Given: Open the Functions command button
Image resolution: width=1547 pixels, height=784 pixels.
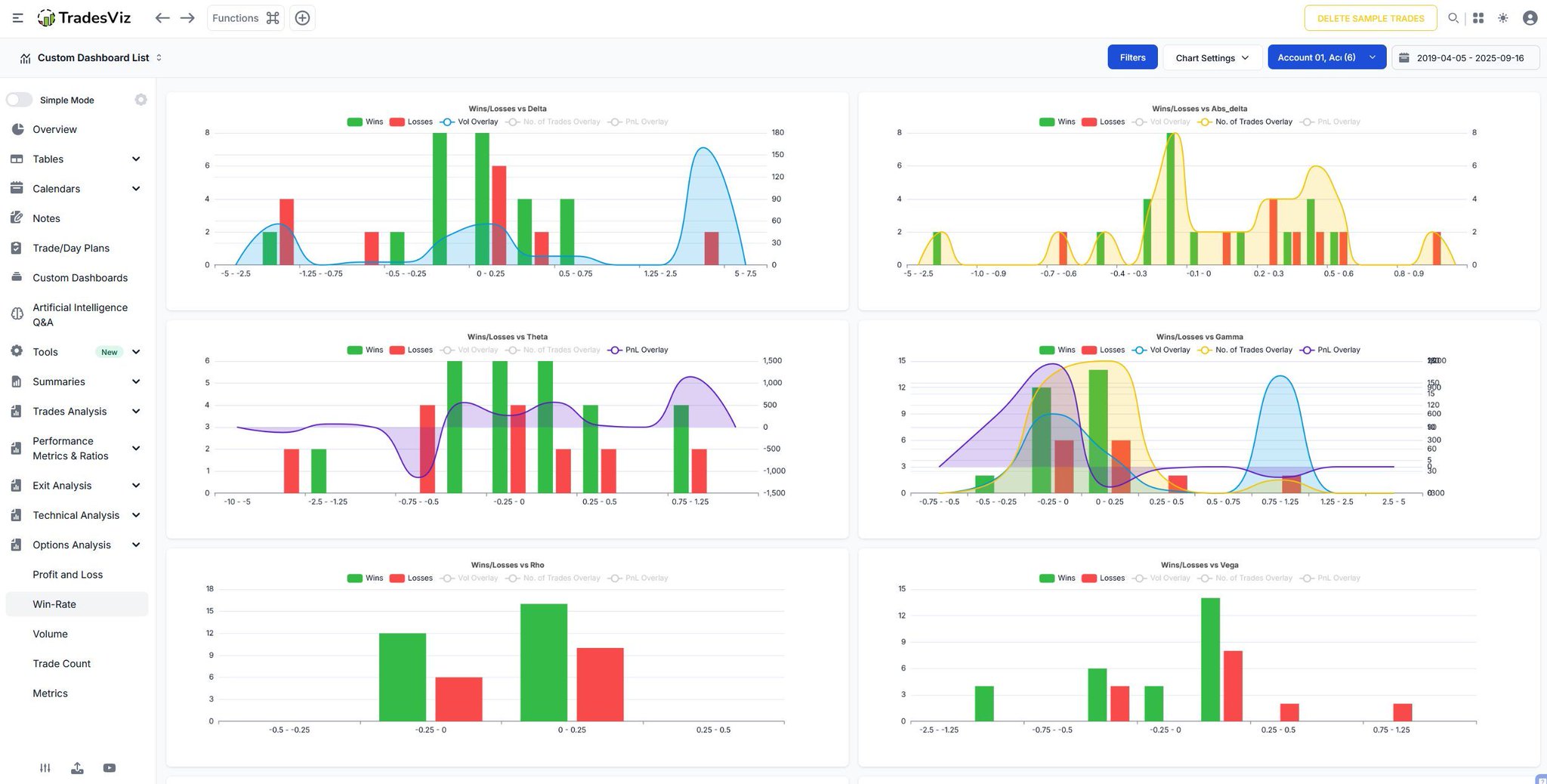Looking at the screenshot, I should point(245,18).
